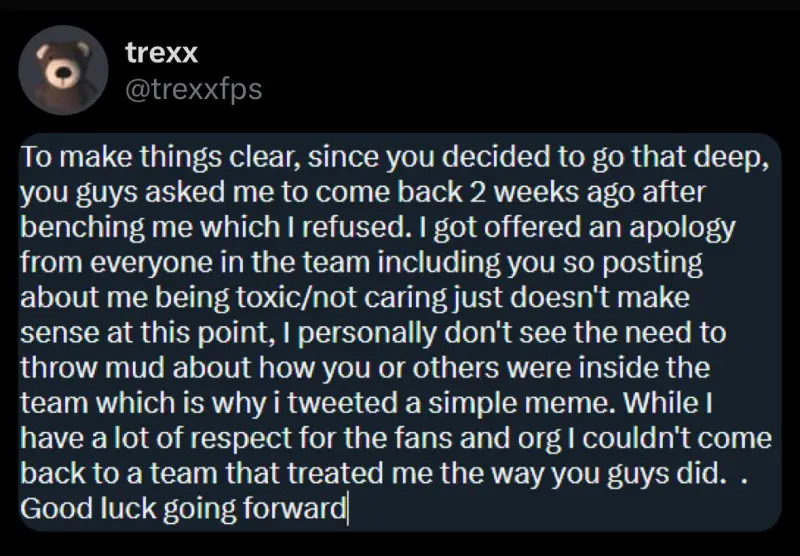Click the display name trexx
The height and width of the screenshot is (556, 800).
161,52
